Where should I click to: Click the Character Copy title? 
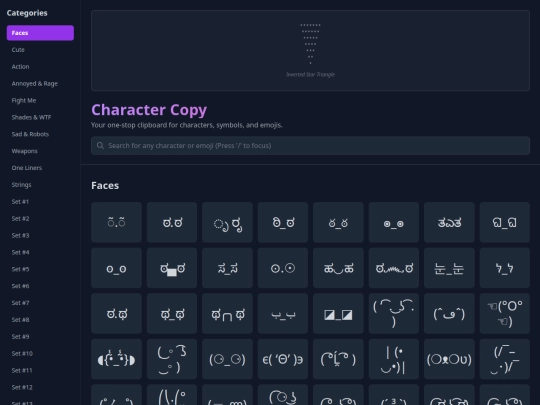(149, 110)
